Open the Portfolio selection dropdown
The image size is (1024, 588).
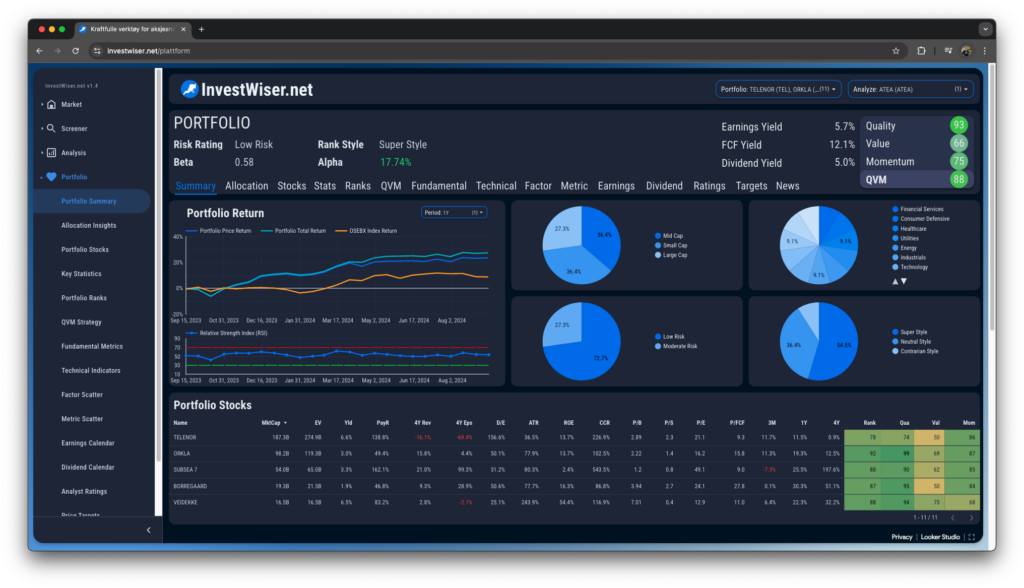pyautogui.click(x=778, y=90)
